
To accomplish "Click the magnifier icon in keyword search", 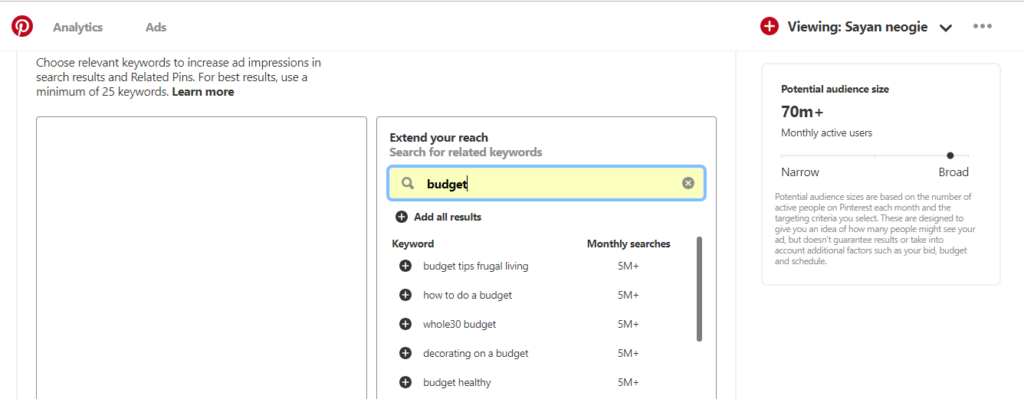I will pyautogui.click(x=408, y=184).
